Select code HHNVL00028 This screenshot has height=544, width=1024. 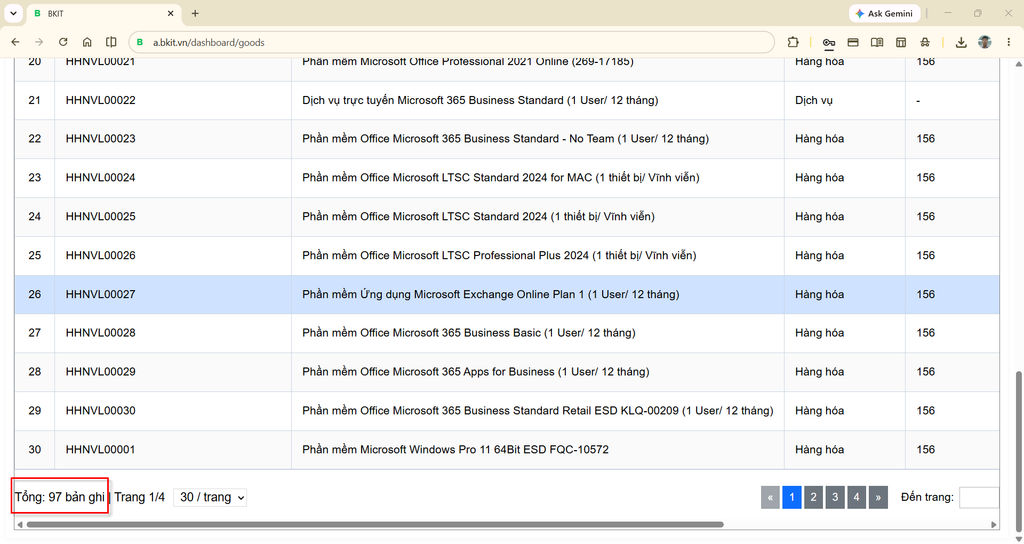(x=101, y=332)
